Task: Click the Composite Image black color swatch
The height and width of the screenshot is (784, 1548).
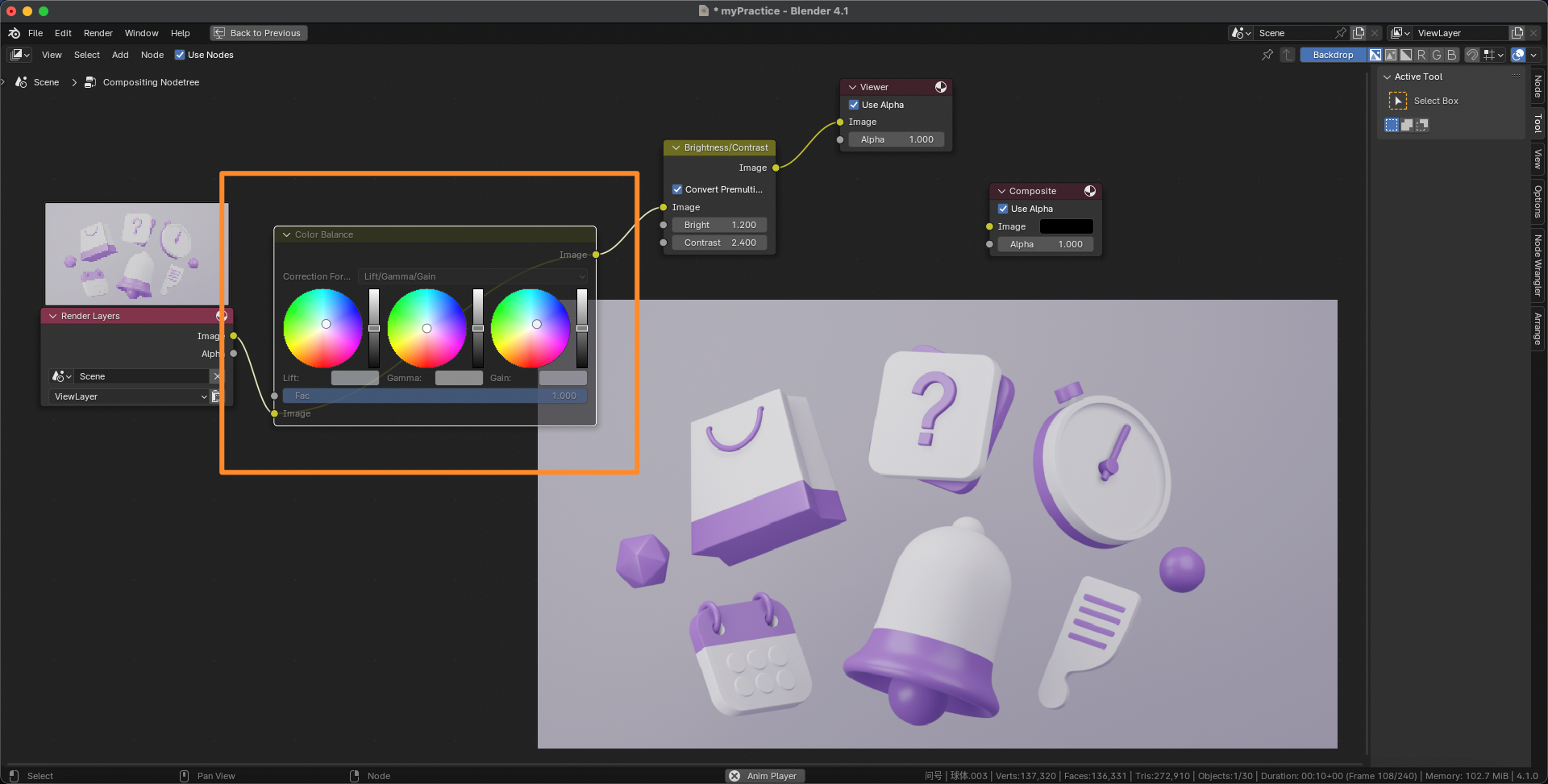Action: 1067,226
